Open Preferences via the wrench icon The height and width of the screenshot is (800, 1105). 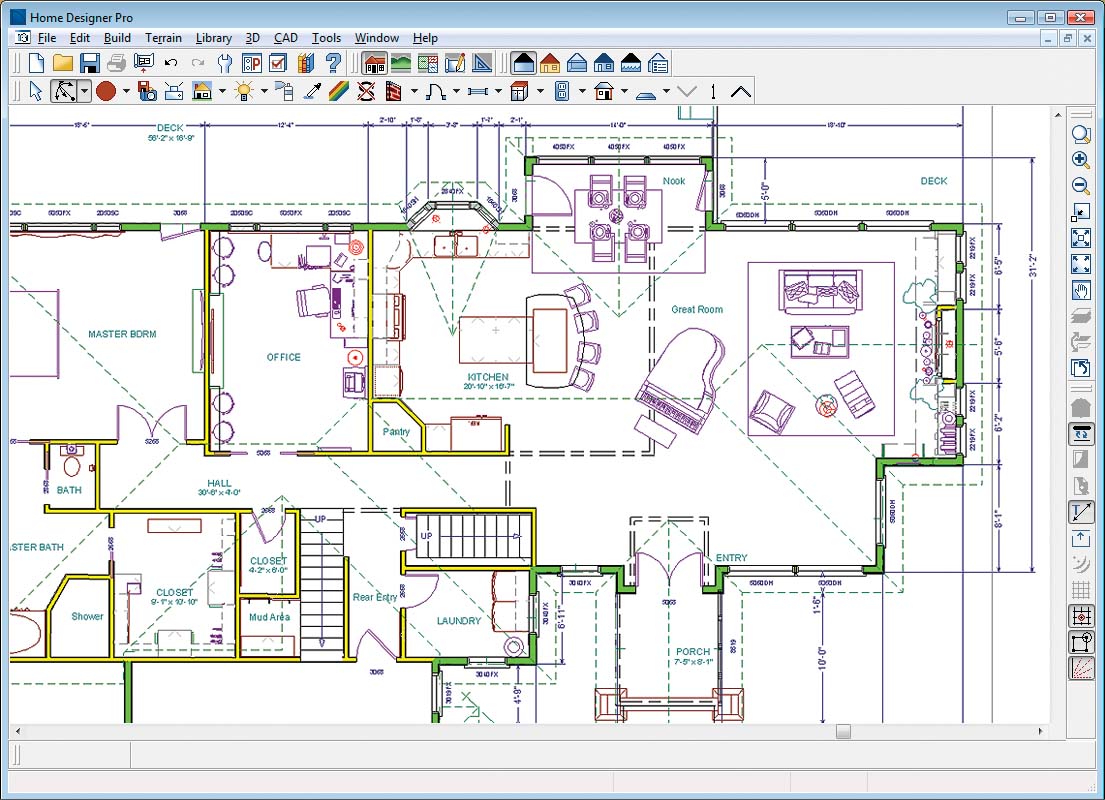click(x=225, y=63)
